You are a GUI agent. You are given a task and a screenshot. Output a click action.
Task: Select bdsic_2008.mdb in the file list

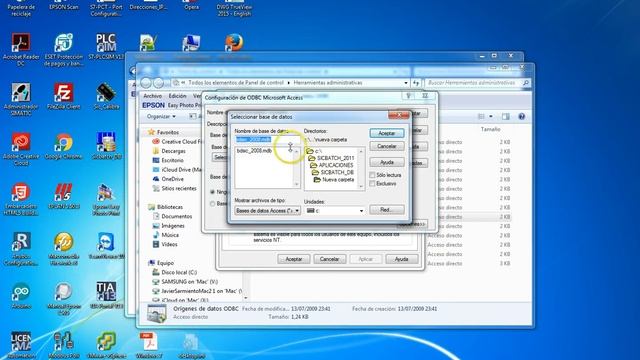254,151
